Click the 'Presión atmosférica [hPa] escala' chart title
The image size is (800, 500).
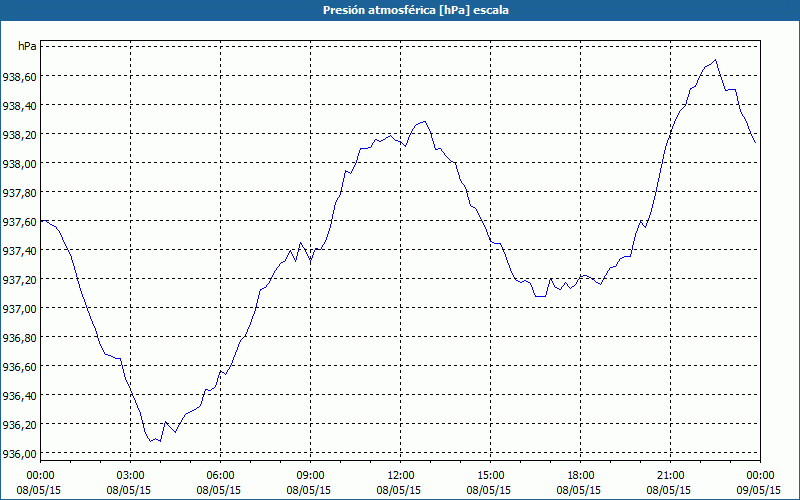(x=416, y=10)
